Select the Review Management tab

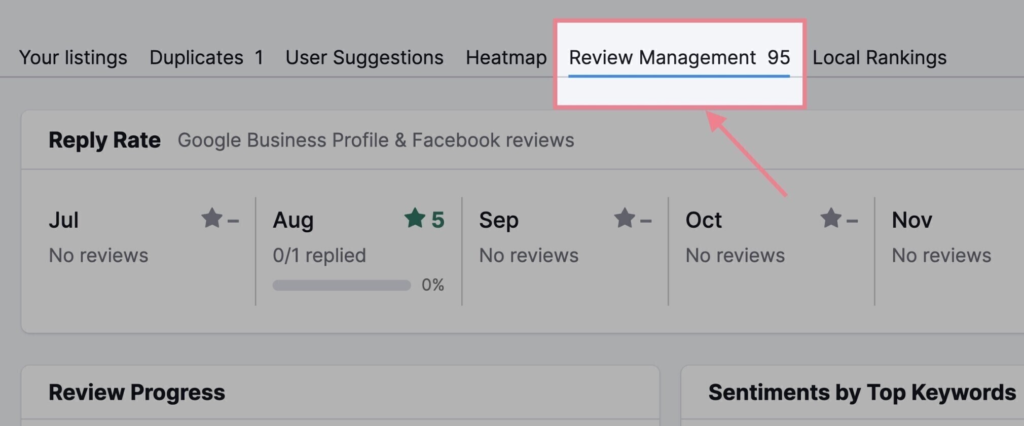[x=679, y=57]
